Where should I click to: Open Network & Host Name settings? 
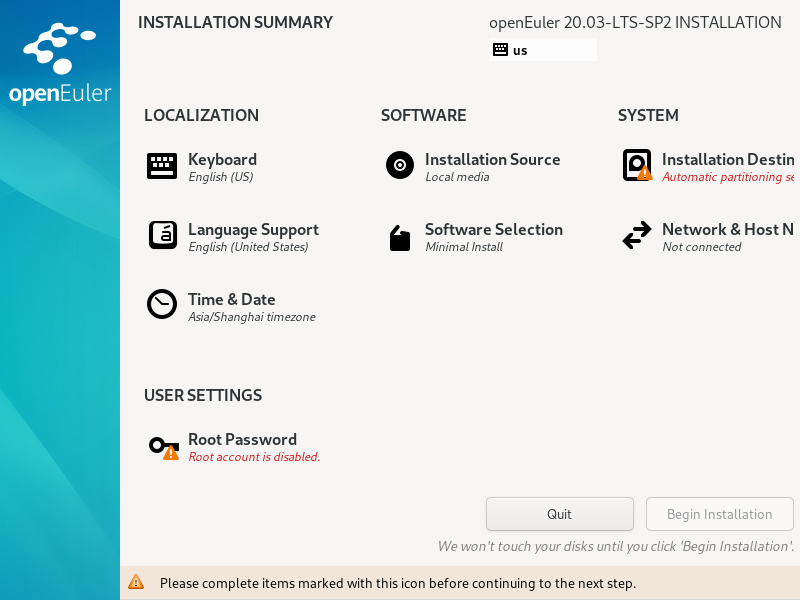728,230
